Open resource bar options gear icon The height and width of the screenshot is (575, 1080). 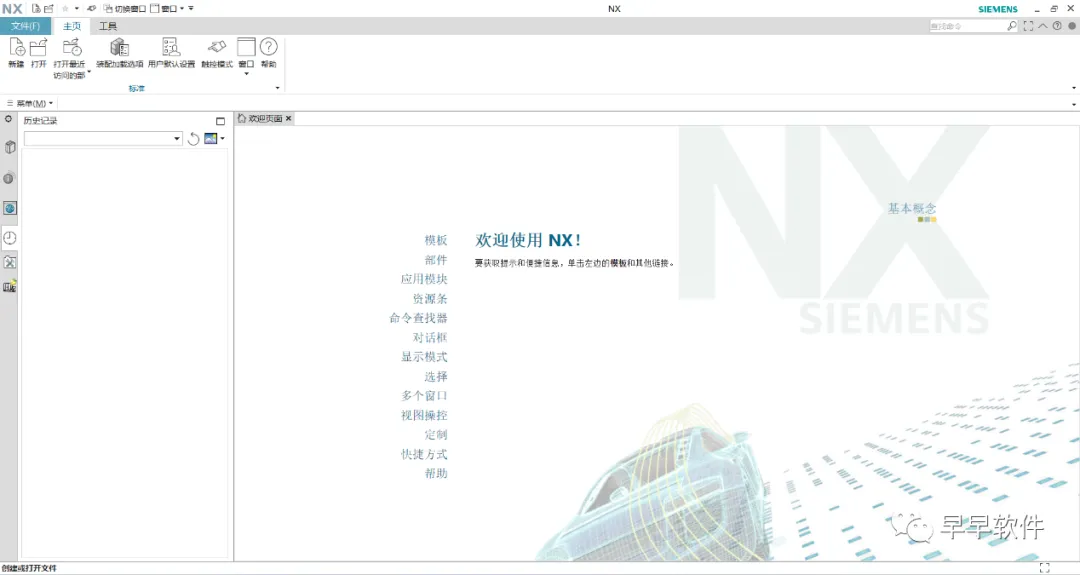(x=9, y=119)
